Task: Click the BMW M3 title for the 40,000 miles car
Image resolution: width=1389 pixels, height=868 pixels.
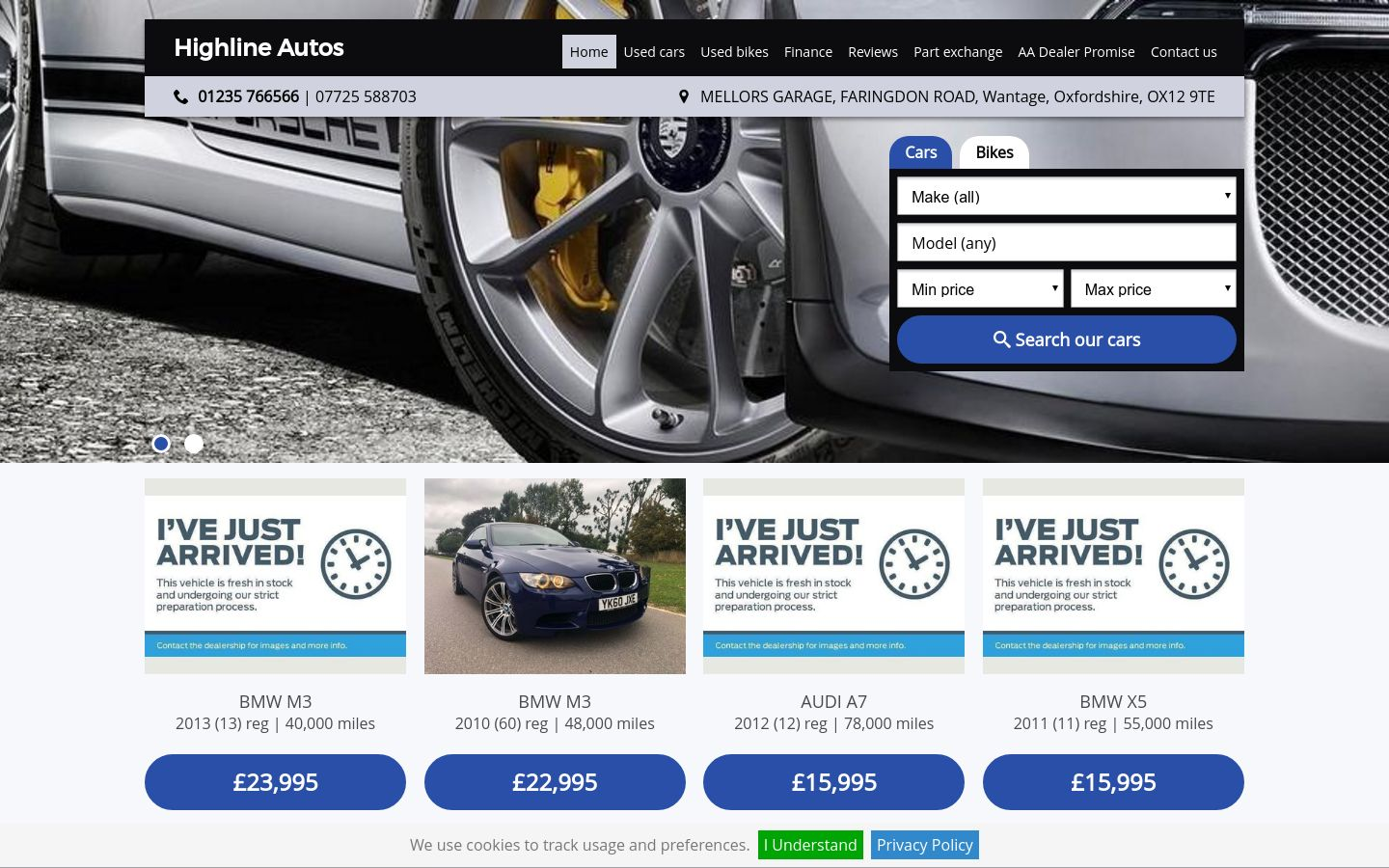Action: (x=275, y=701)
